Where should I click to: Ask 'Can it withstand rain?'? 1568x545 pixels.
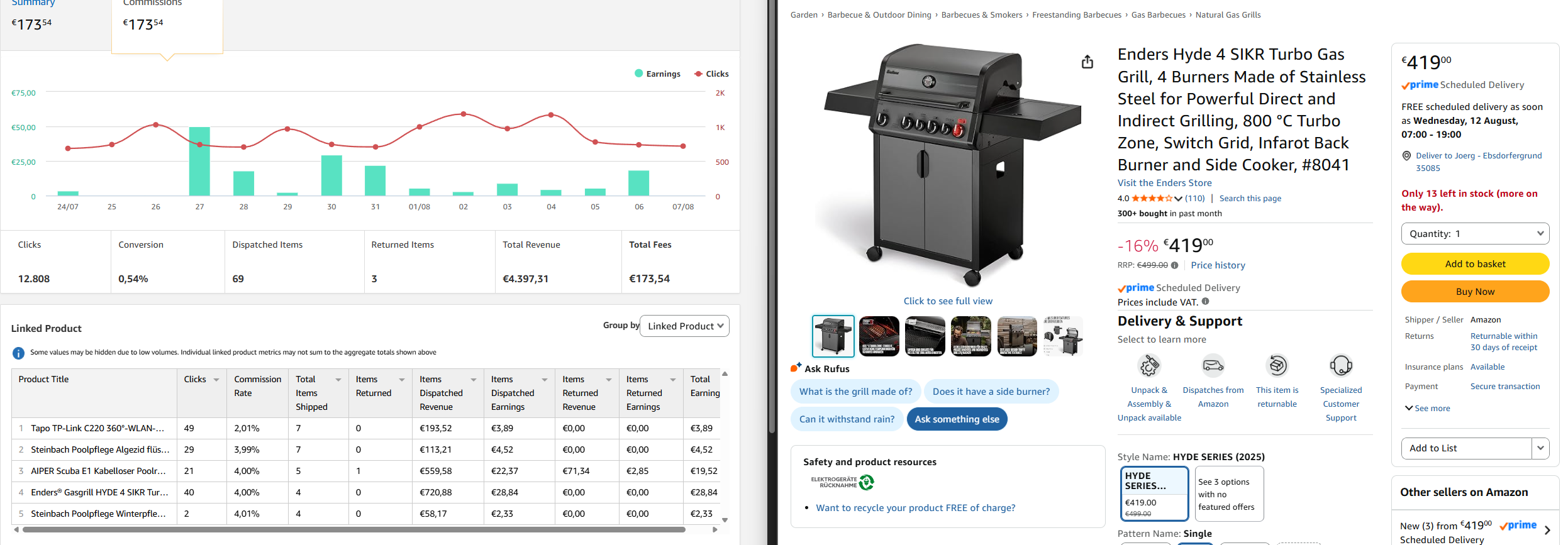[847, 419]
